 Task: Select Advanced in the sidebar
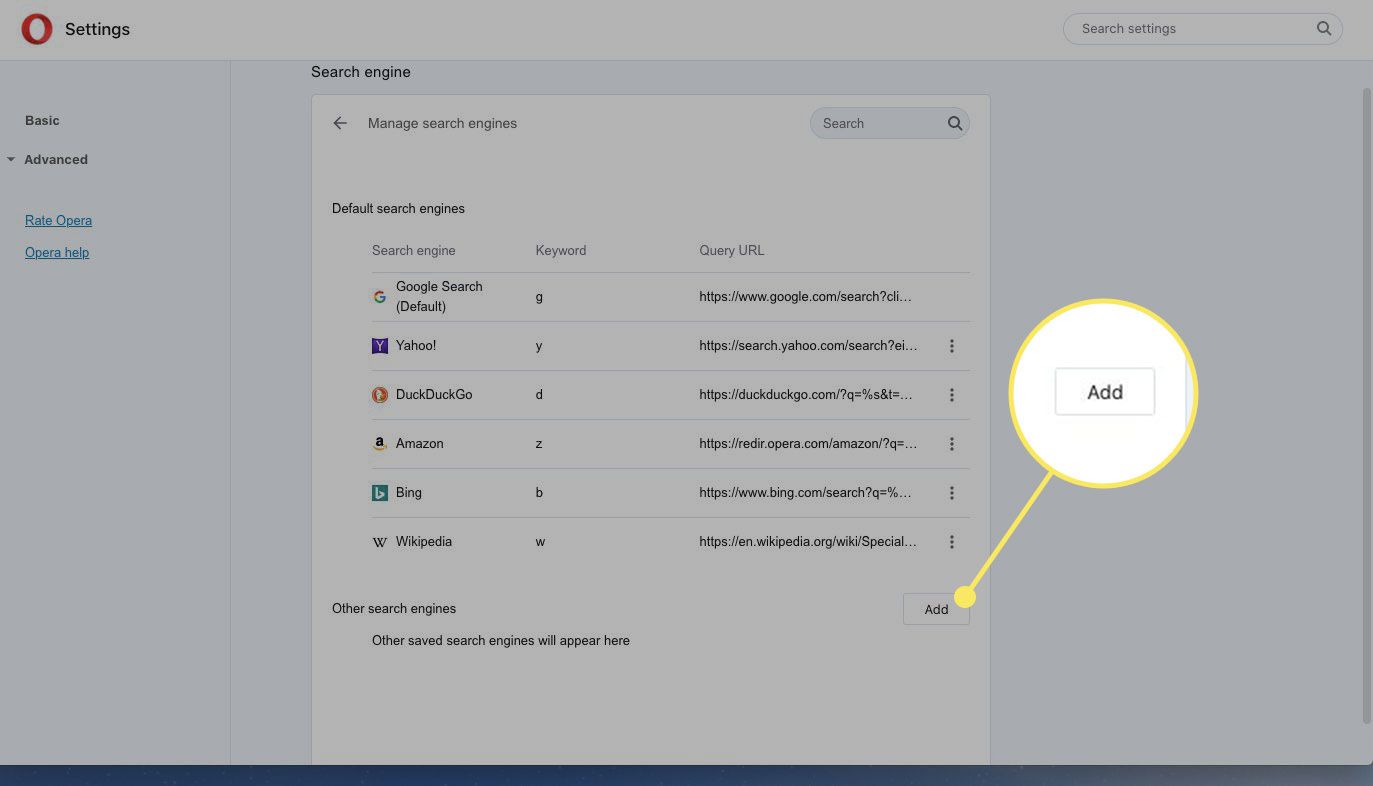click(56, 159)
